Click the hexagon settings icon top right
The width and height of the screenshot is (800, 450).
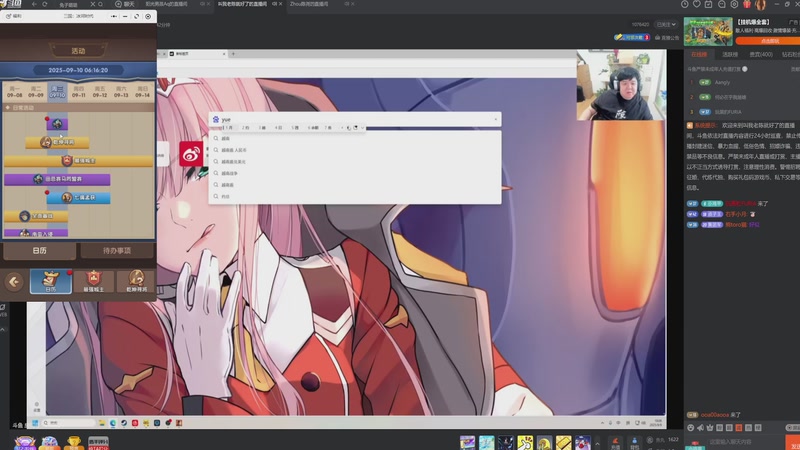734,4
